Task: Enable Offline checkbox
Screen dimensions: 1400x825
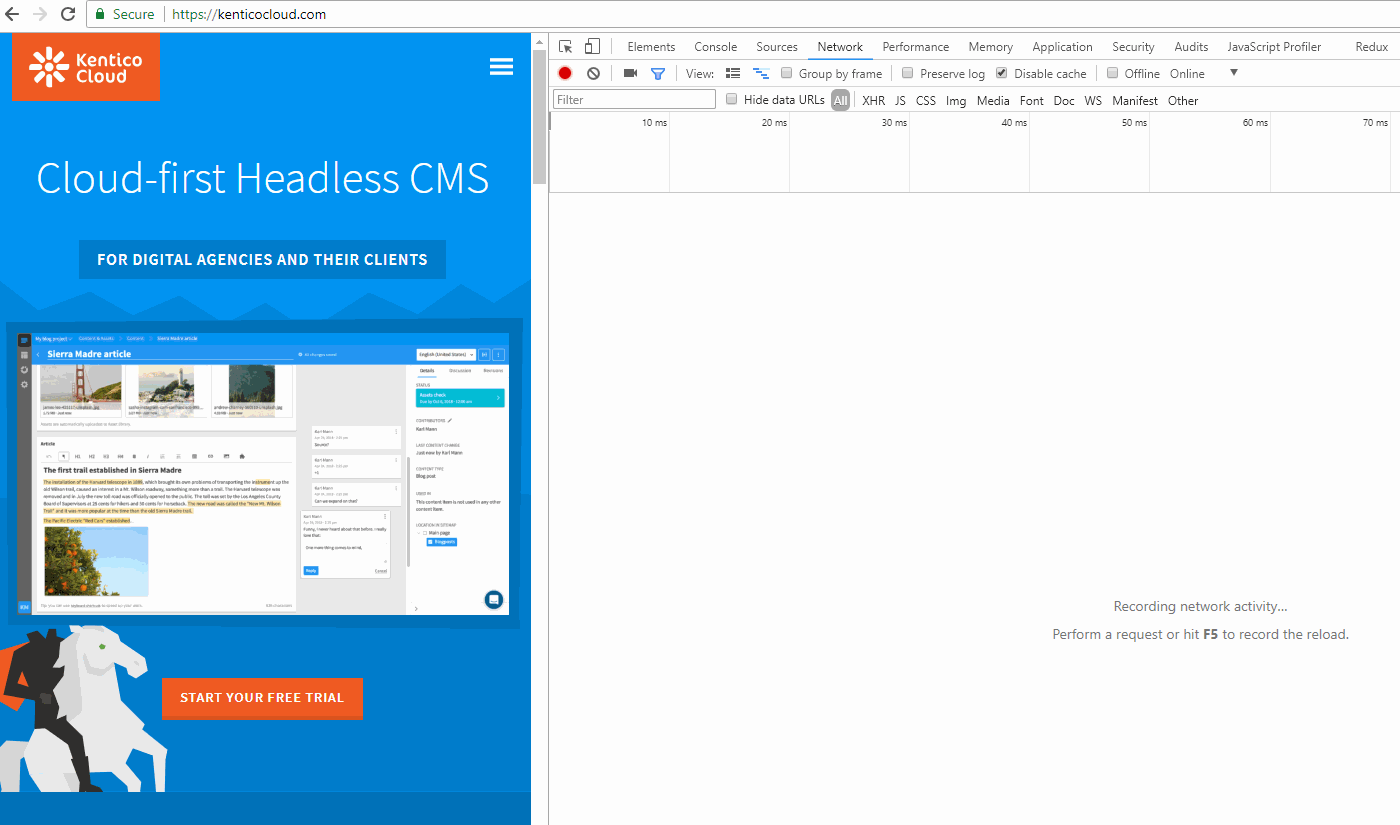Action: pyautogui.click(x=1112, y=73)
